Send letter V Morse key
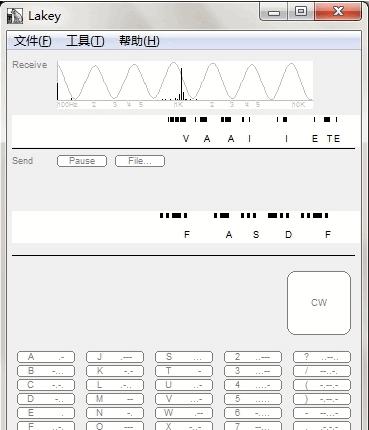This screenshot has width=369, height=430. [x=184, y=399]
